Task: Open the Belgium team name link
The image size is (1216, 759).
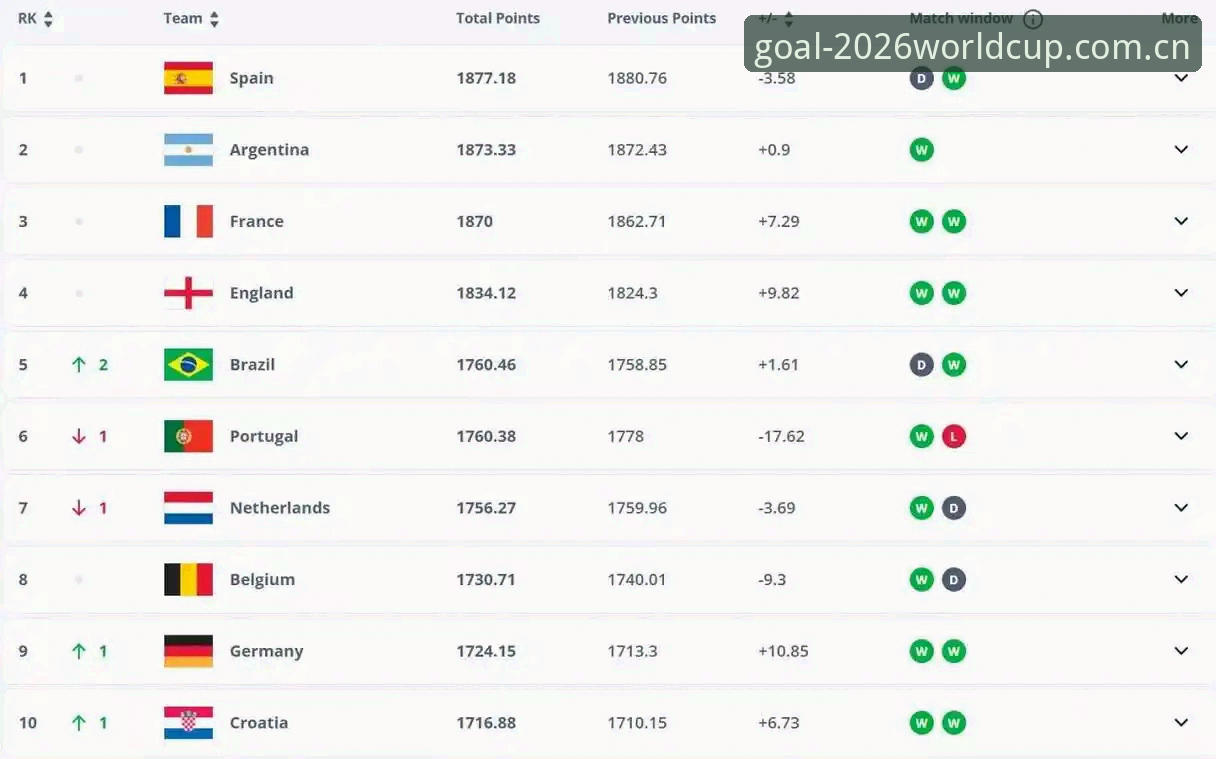Action: [262, 580]
